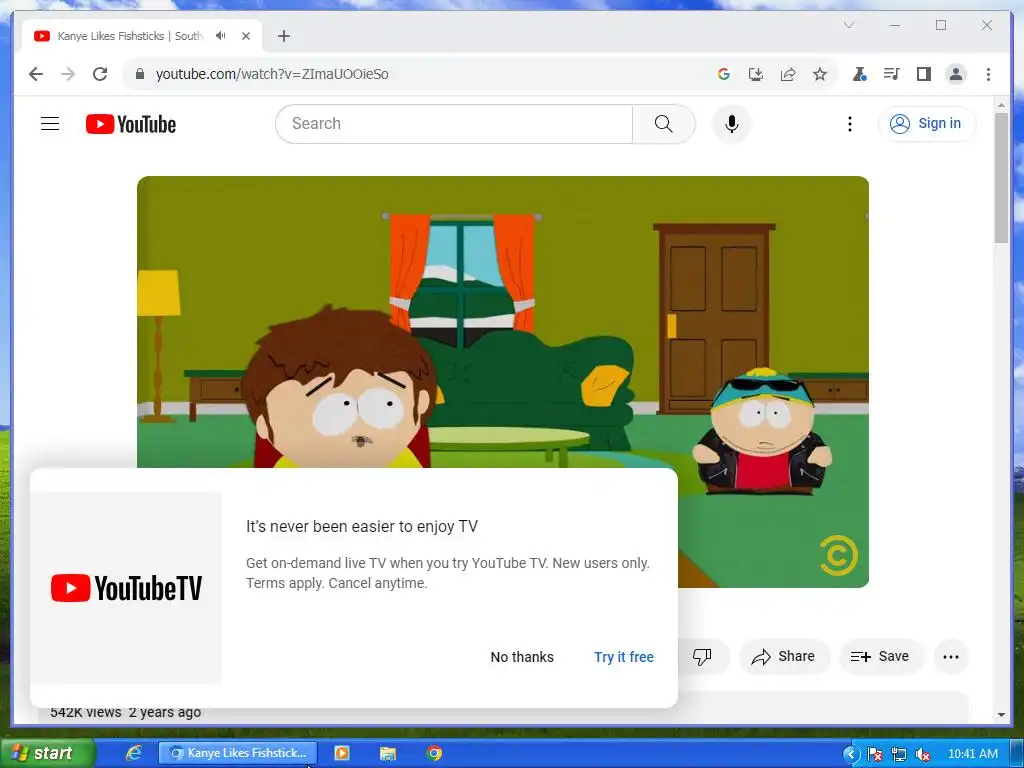Viewport: 1024px width, 768px height.
Task: Dislike the video with thumbs down
Action: (702, 656)
